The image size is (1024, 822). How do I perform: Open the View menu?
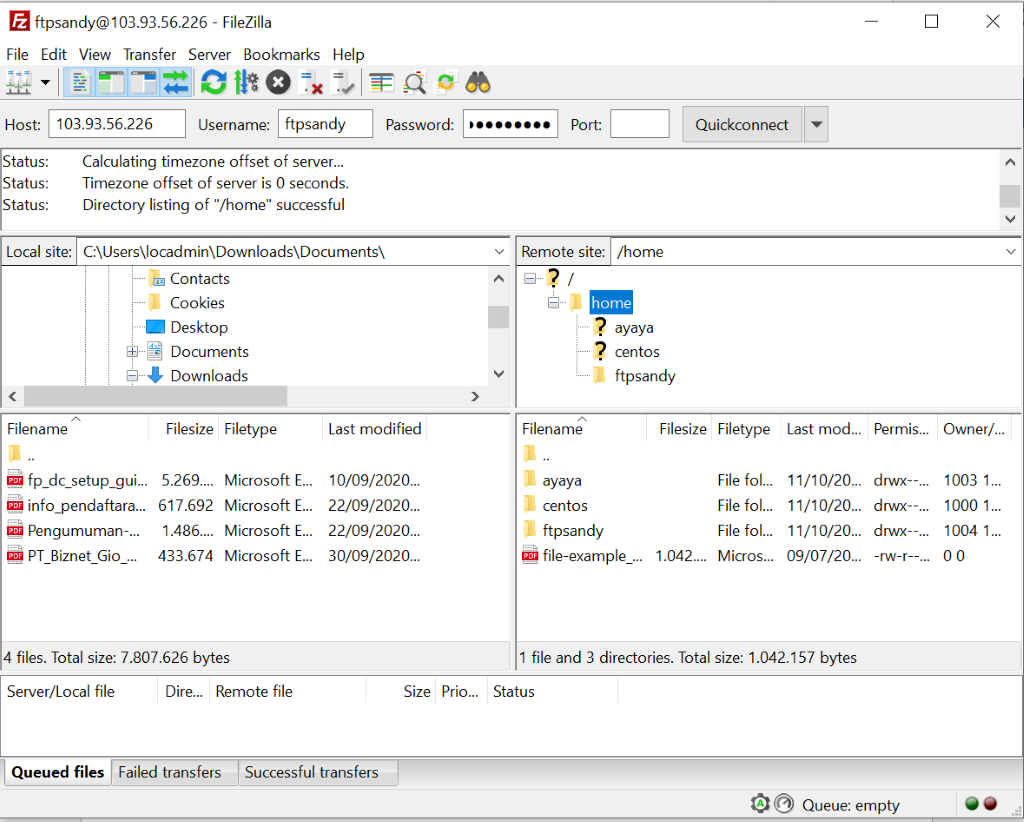point(95,54)
